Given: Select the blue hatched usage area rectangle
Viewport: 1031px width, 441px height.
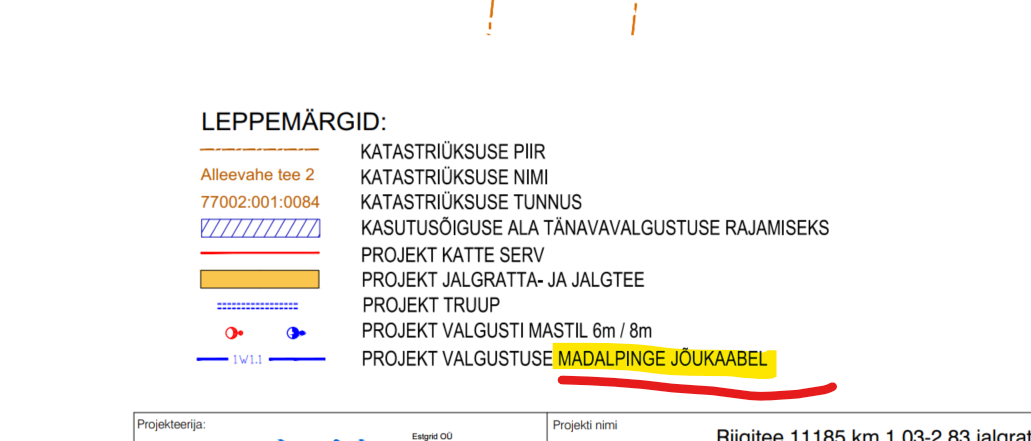Looking at the screenshot, I should click(260, 227).
